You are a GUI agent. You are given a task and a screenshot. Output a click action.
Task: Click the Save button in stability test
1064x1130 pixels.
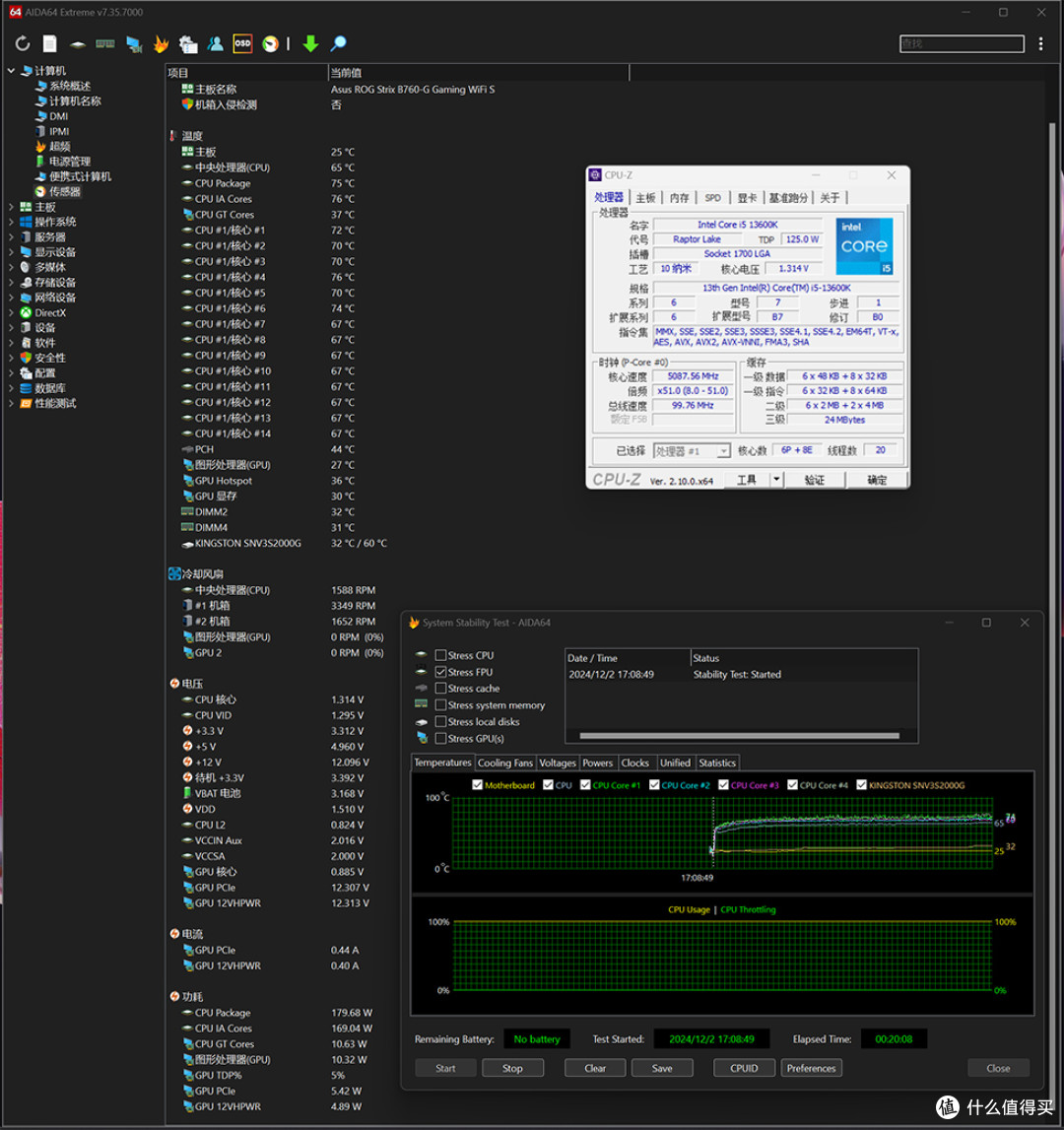click(x=662, y=1068)
